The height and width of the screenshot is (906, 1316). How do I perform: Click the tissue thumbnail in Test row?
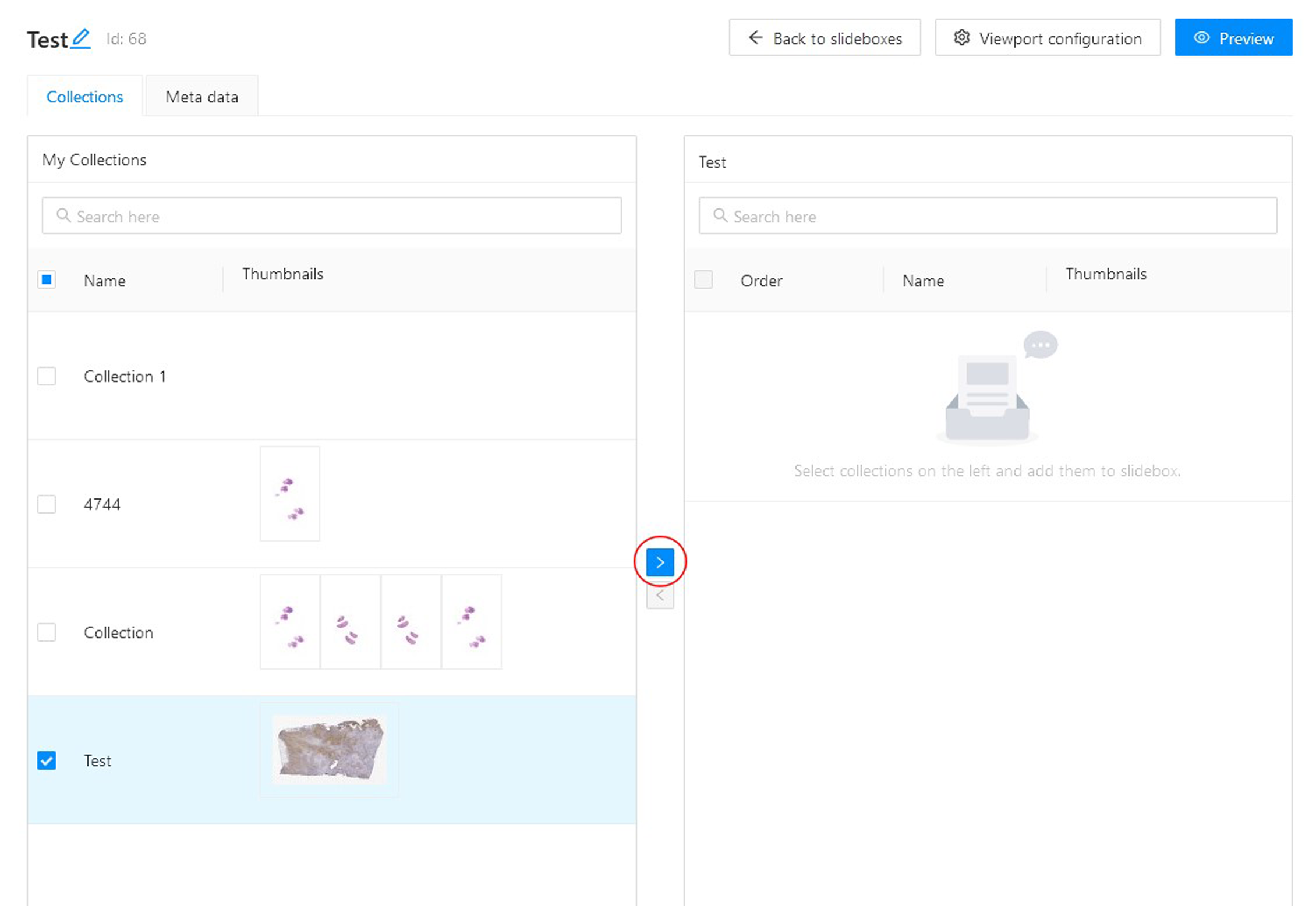click(x=330, y=749)
